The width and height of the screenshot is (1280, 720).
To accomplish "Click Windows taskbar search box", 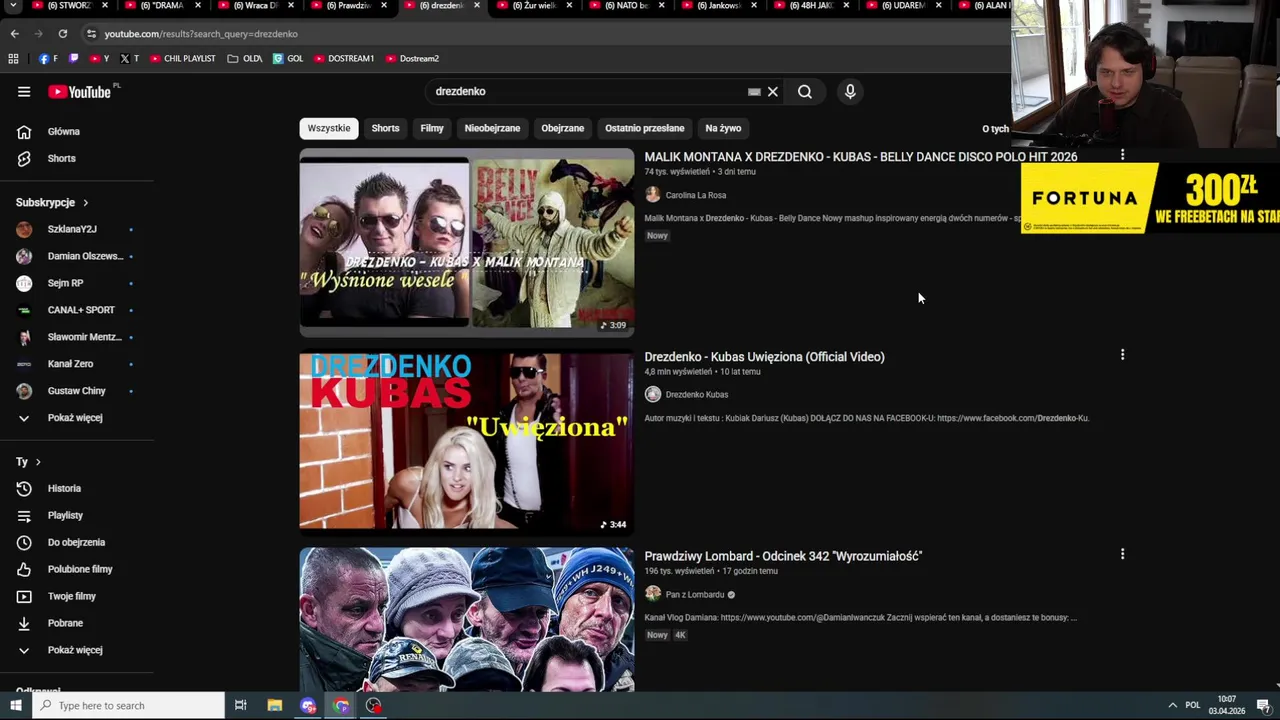I will pyautogui.click(x=128, y=706).
